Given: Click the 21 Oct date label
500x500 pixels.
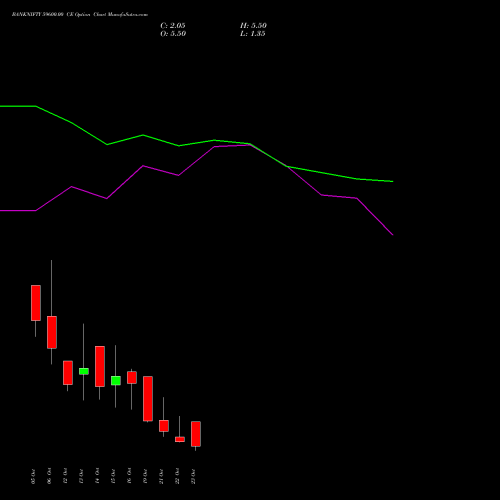Looking at the screenshot, I should (161, 476).
